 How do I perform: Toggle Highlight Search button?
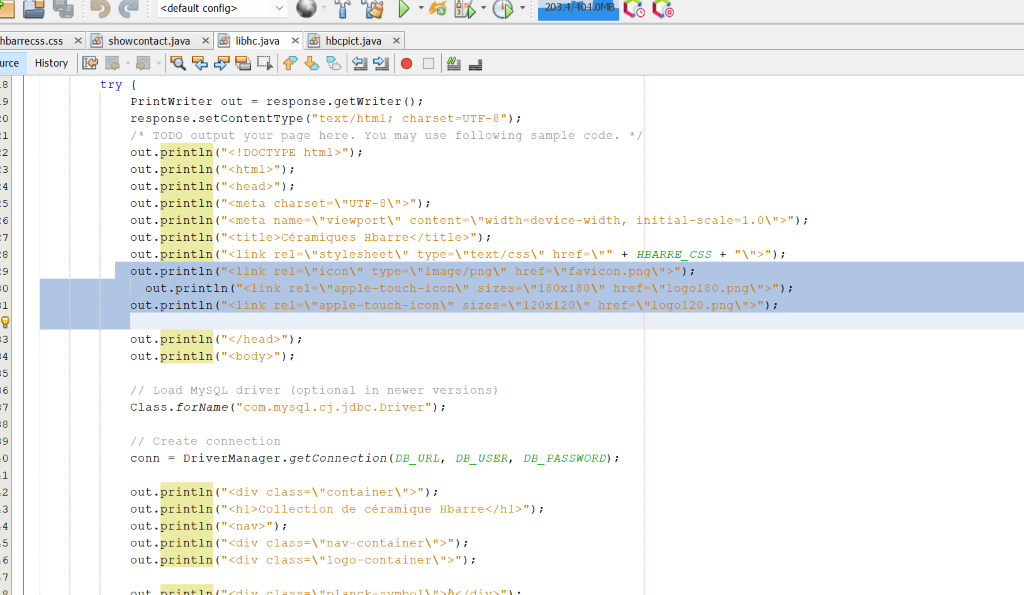click(x=244, y=63)
